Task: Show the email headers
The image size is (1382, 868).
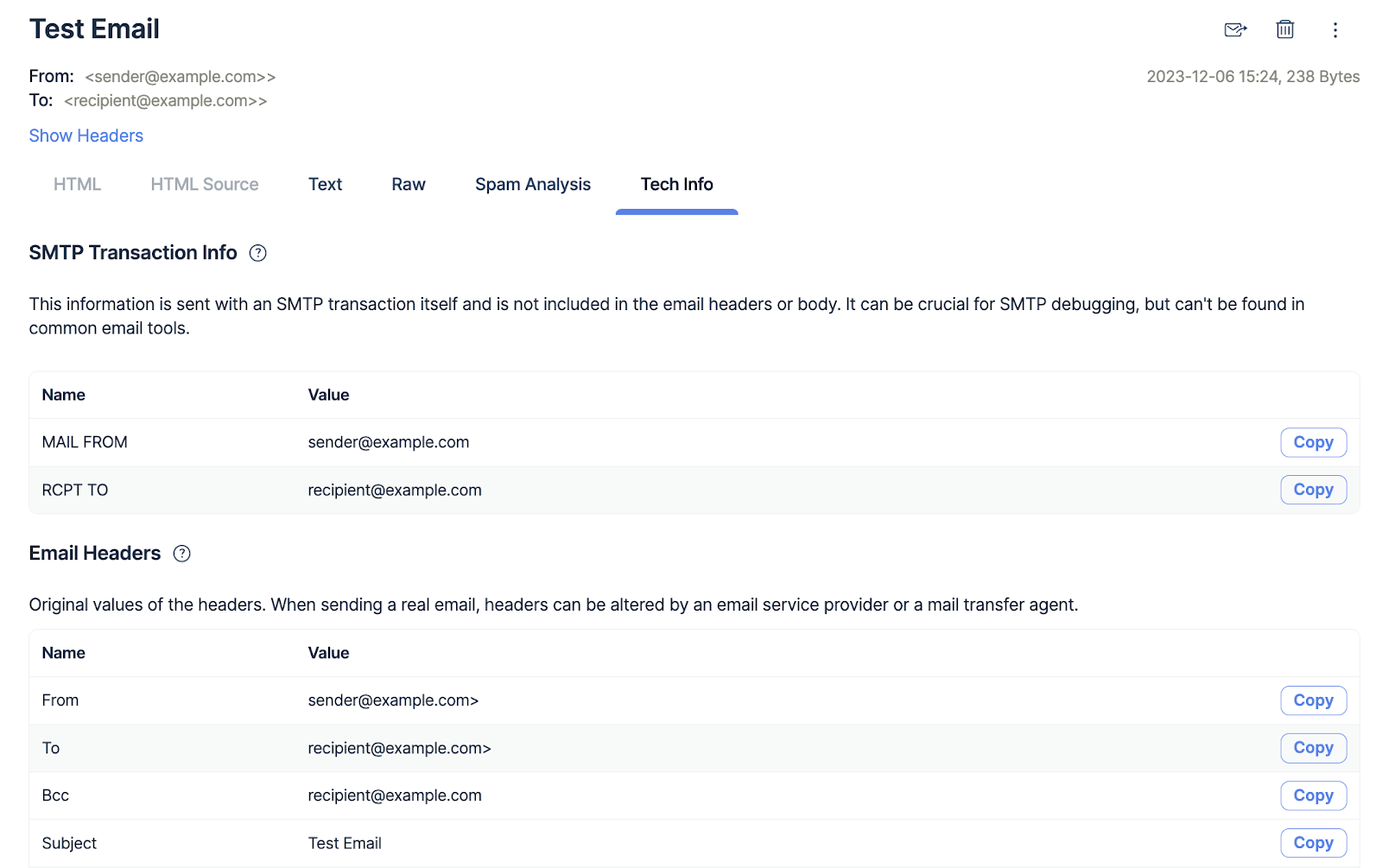Action: click(86, 135)
